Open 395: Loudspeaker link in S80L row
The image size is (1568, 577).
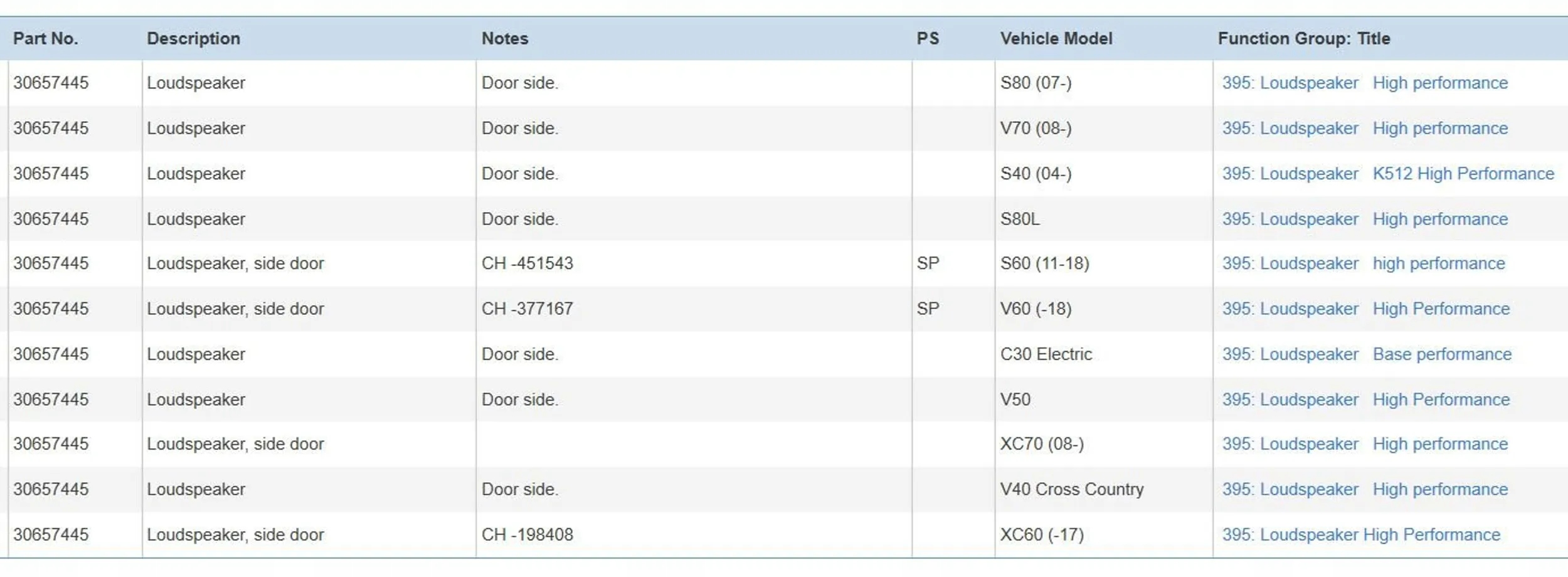[1290, 219]
